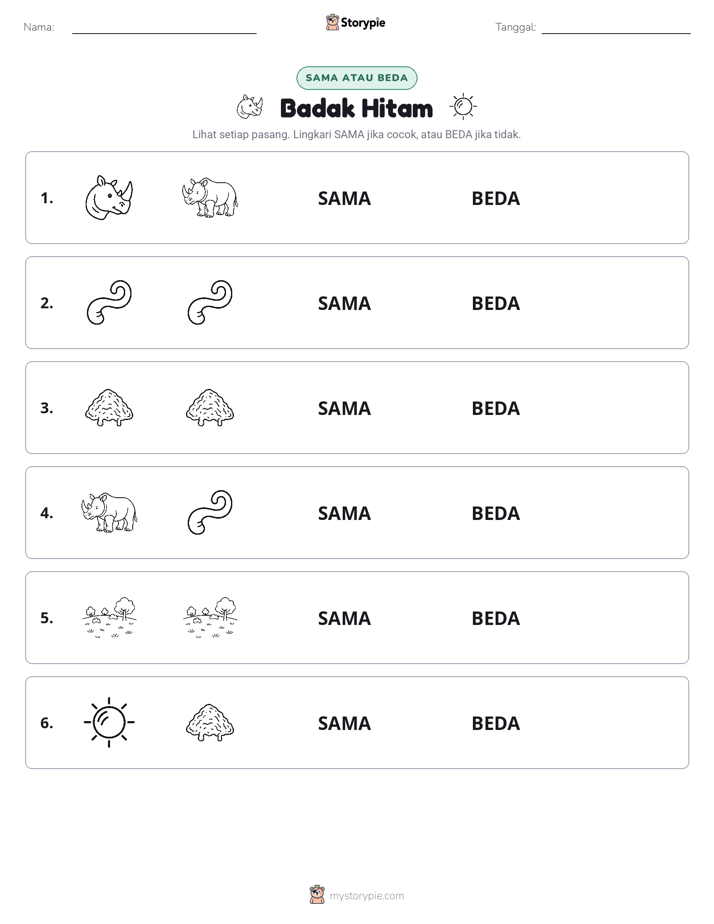Select the first savanna landscape icon in row 5
This screenshot has width=714, height=924.
click(x=109, y=617)
